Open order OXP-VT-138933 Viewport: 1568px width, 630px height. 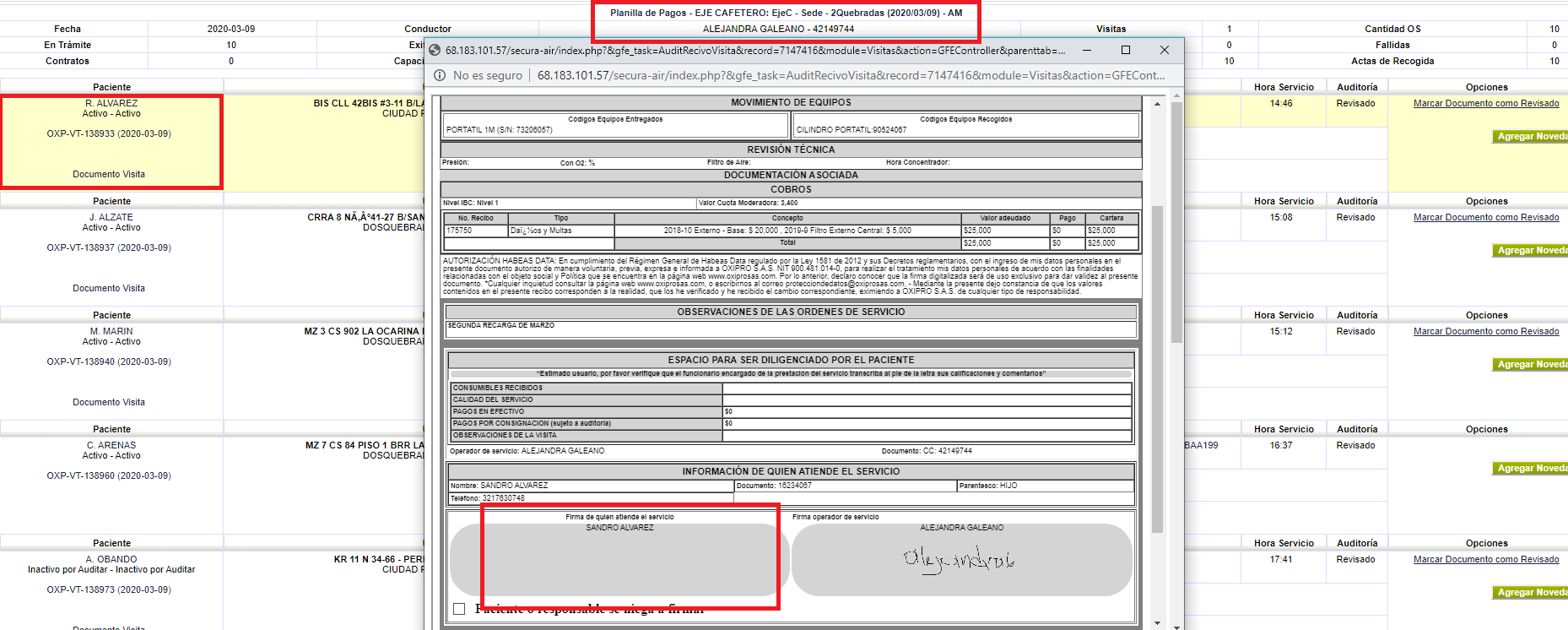tap(109, 133)
